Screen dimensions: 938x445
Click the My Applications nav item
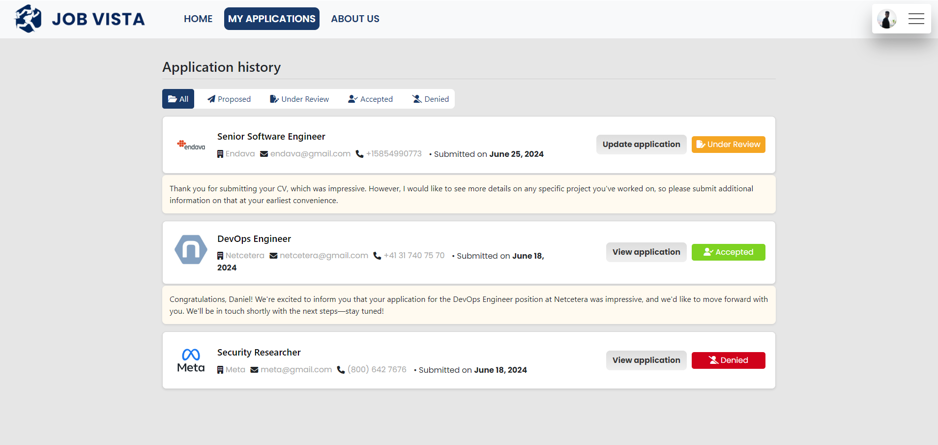point(271,19)
